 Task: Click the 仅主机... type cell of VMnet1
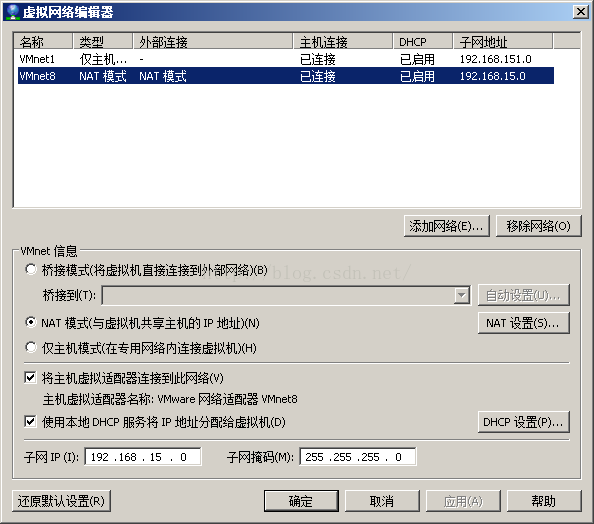103,59
